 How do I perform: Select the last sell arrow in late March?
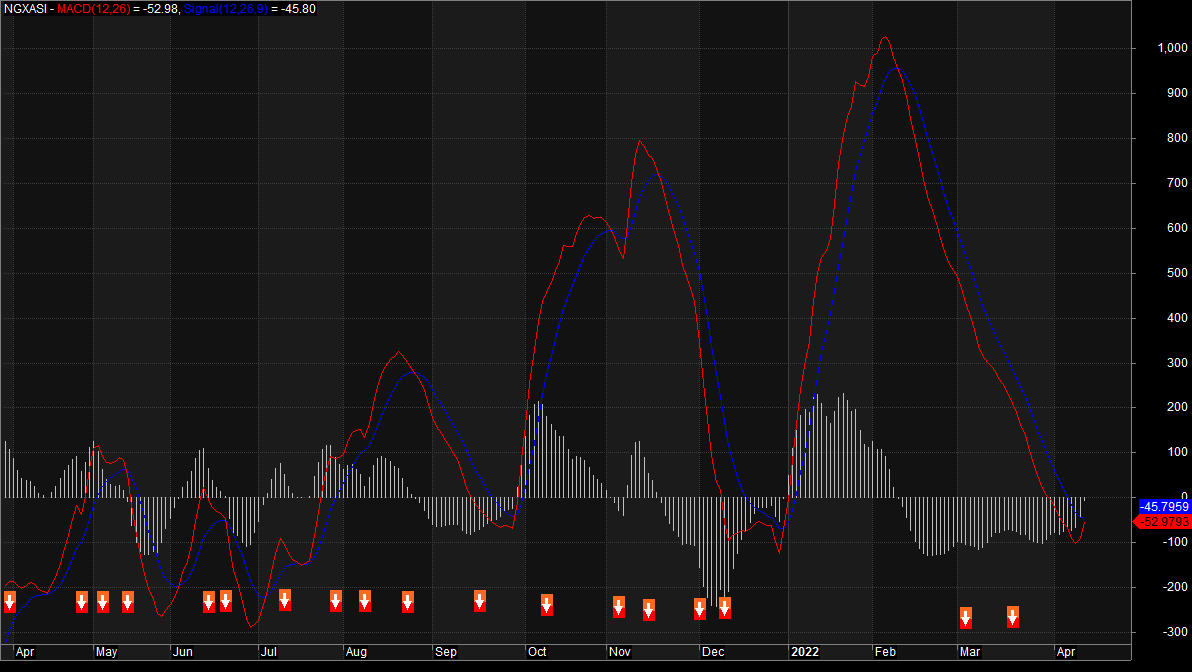click(x=1013, y=617)
